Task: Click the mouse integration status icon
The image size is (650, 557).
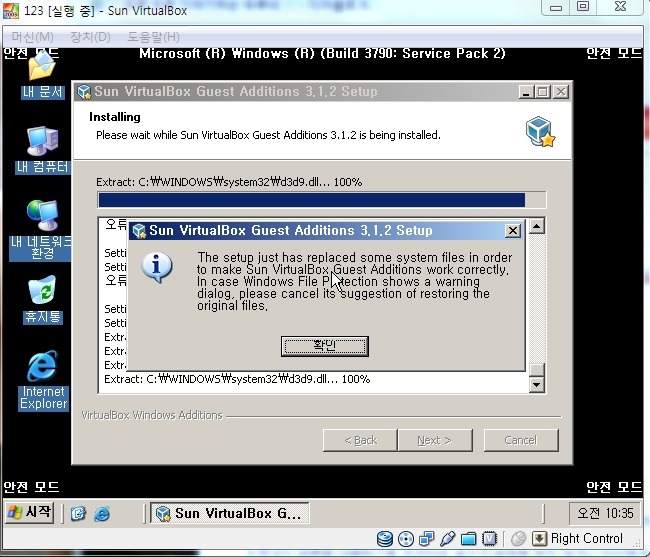Action: coord(518,539)
